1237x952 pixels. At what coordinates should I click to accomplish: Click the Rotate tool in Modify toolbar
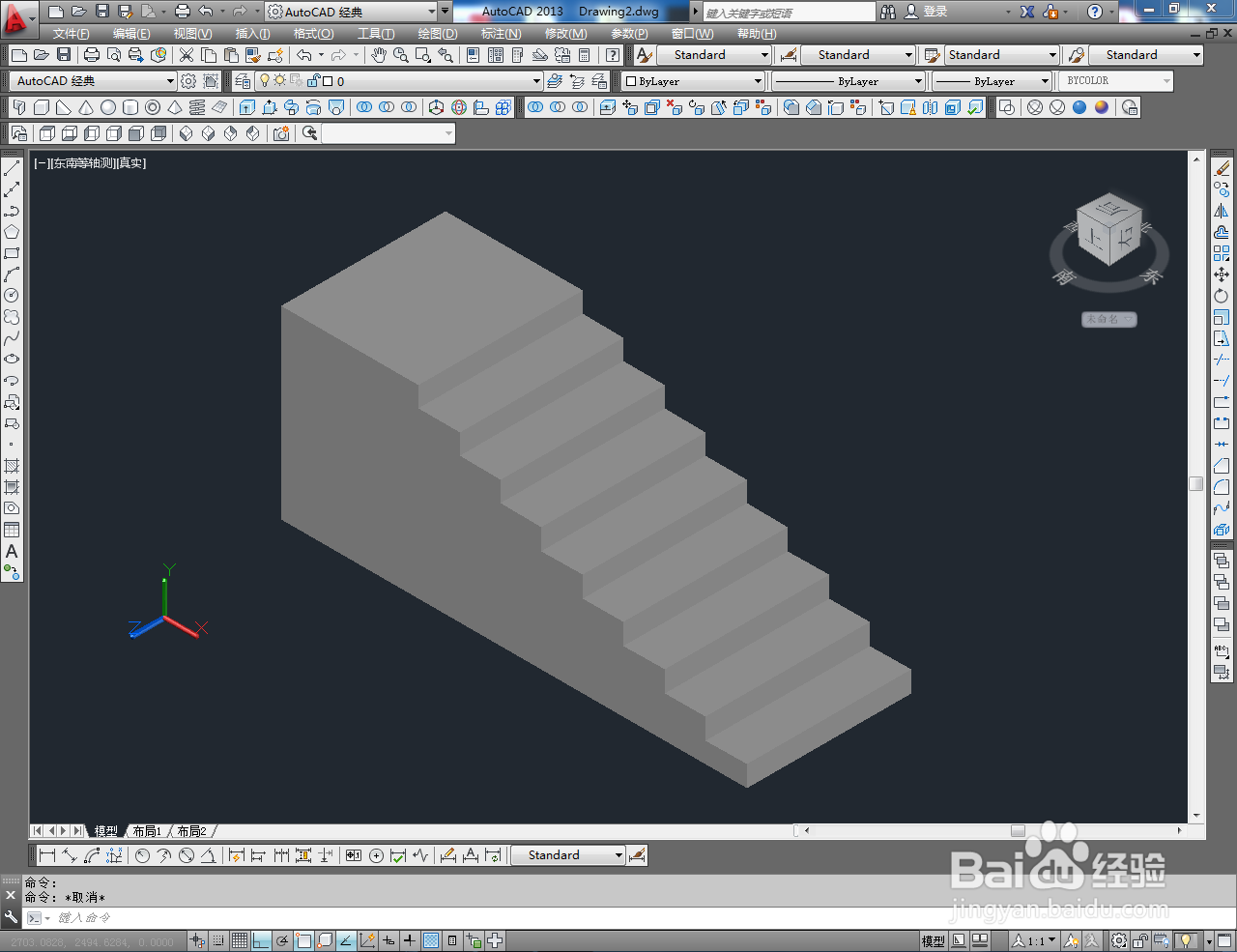click(x=1222, y=296)
